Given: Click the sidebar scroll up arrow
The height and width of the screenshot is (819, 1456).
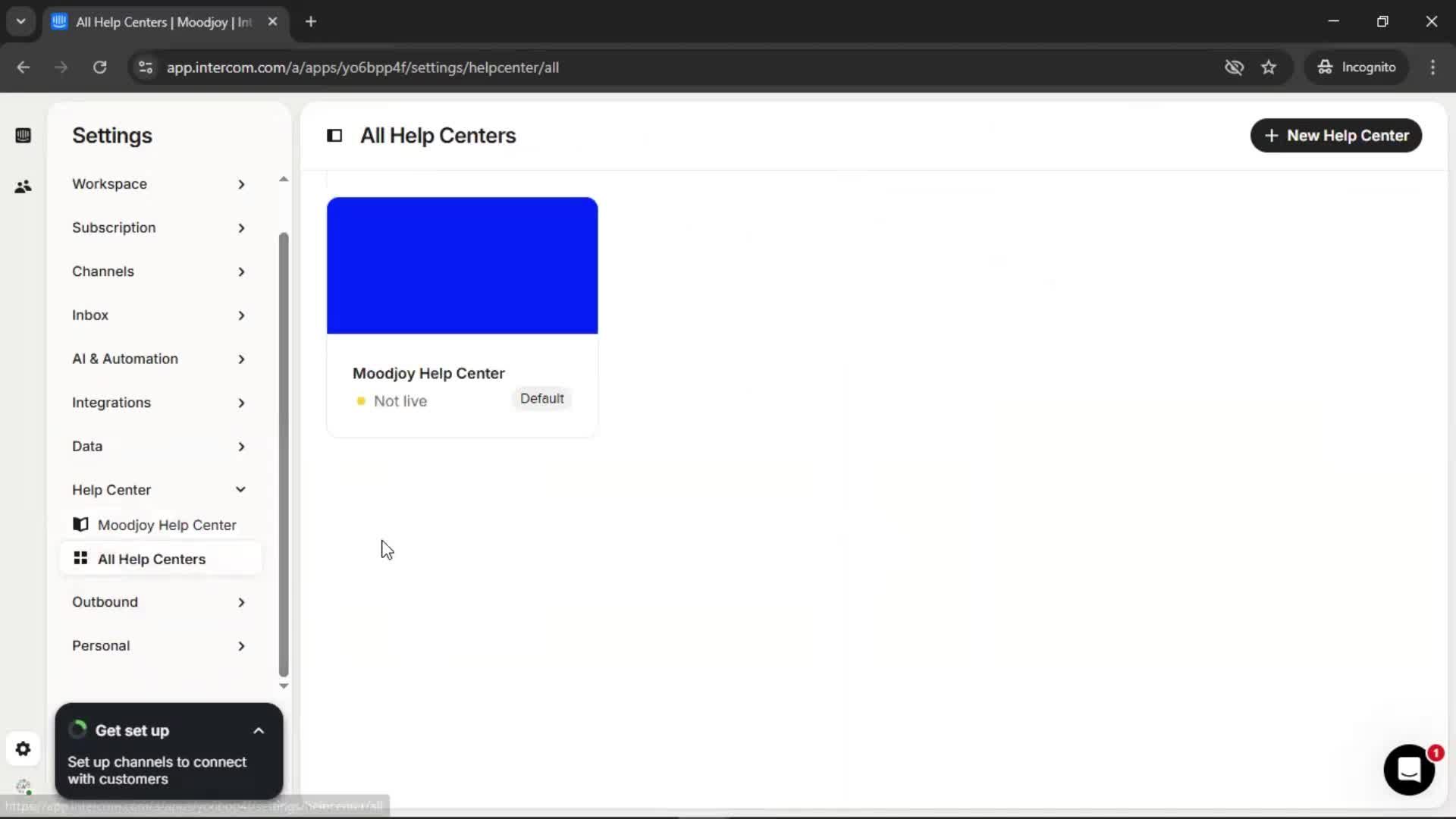Looking at the screenshot, I should [284, 180].
